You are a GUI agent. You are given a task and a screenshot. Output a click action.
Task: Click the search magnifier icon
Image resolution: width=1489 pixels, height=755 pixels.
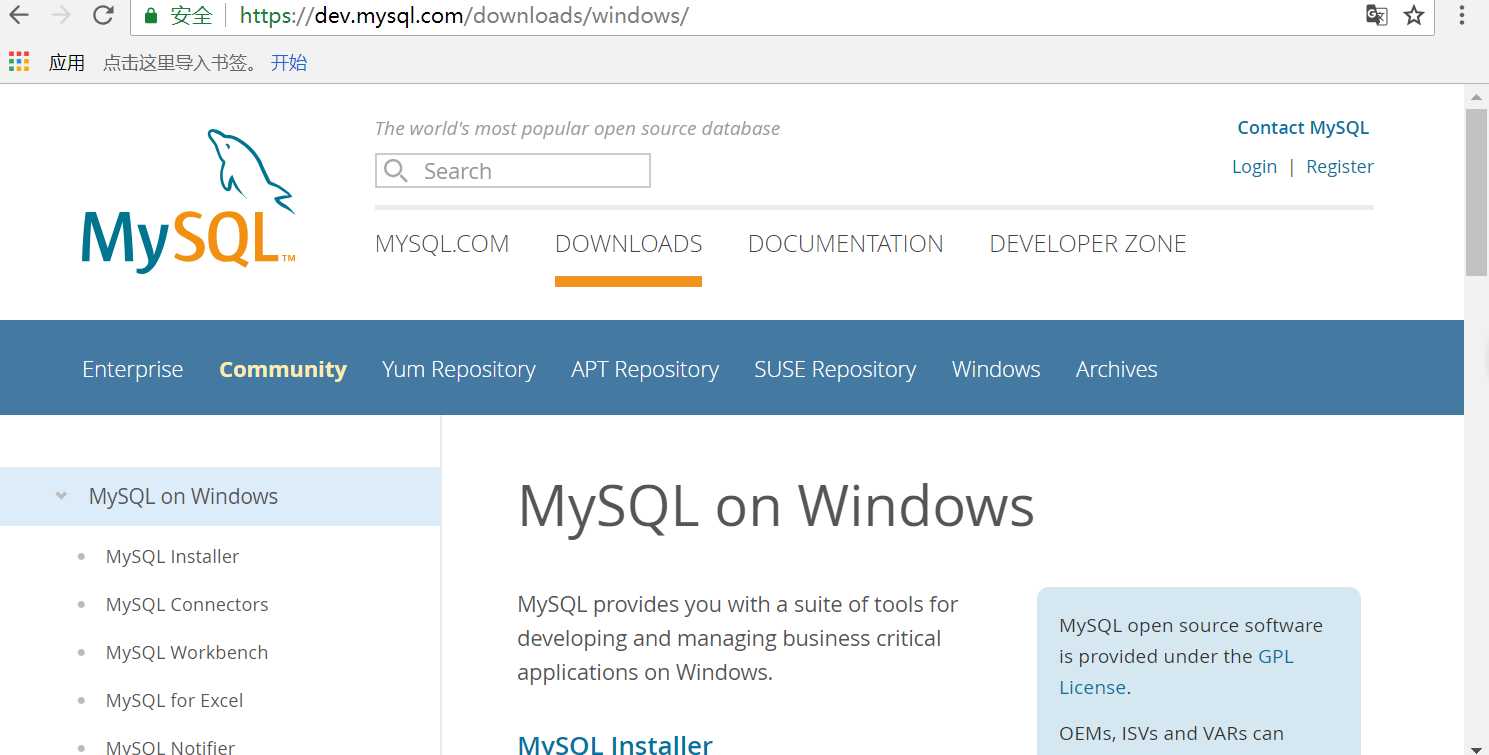[x=396, y=171]
